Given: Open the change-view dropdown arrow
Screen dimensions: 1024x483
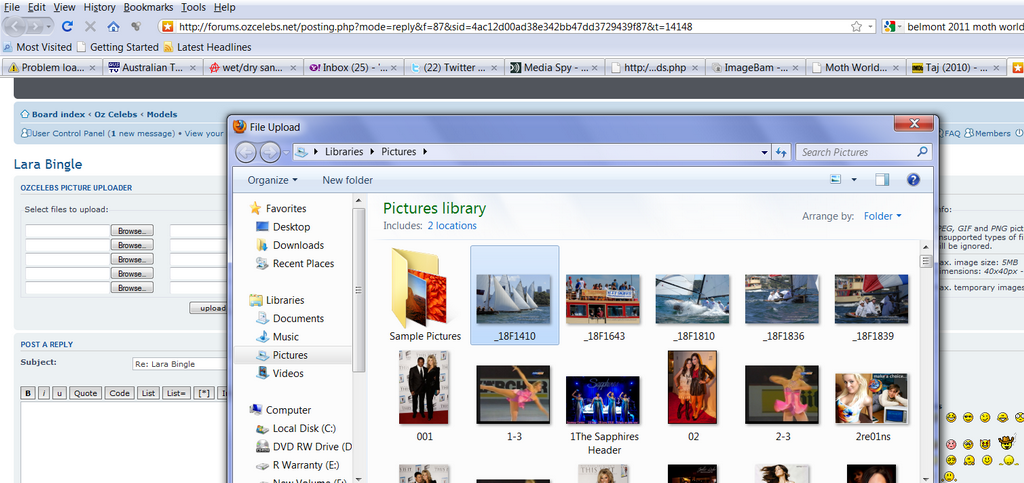Looking at the screenshot, I should click(x=854, y=180).
